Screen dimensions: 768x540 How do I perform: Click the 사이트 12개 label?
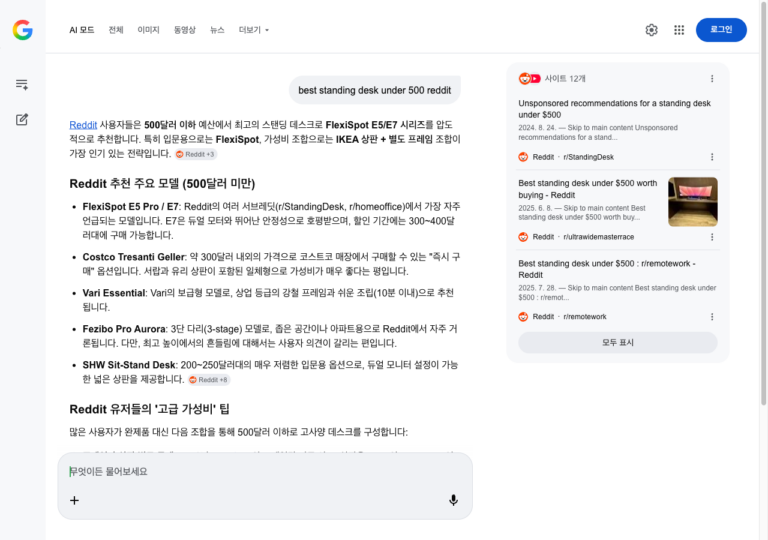565,78
